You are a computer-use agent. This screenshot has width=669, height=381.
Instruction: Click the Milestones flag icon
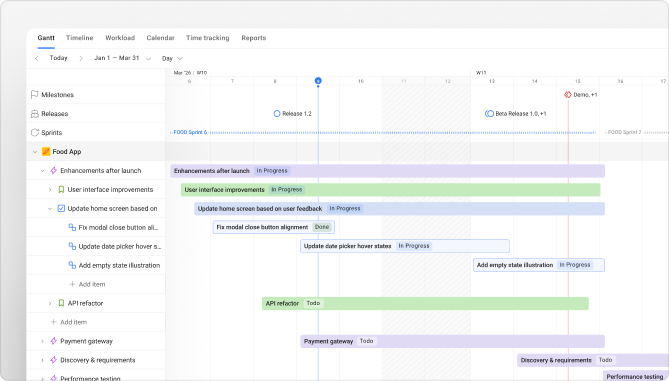pyautogui.click(x=35, y=95)
